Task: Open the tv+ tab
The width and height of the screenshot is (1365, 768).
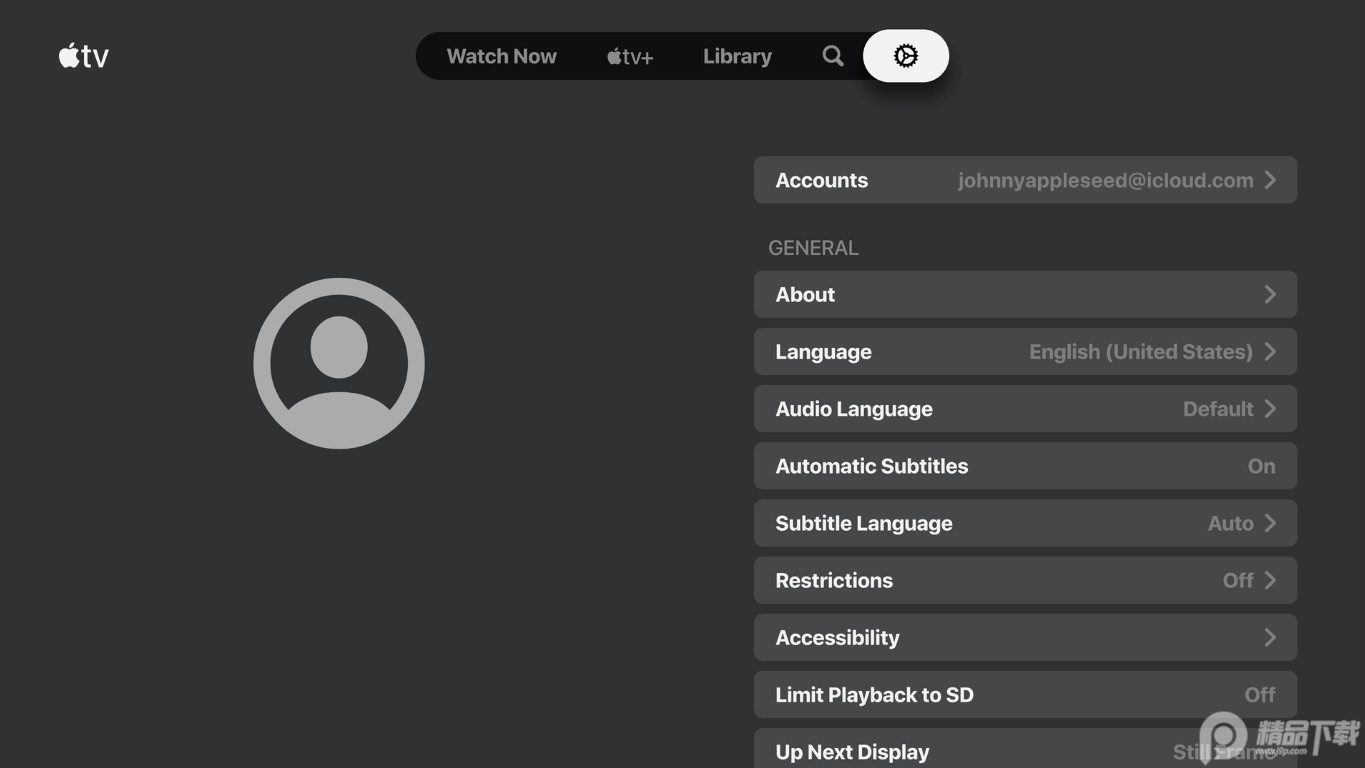Action: (x=629, y=56)
